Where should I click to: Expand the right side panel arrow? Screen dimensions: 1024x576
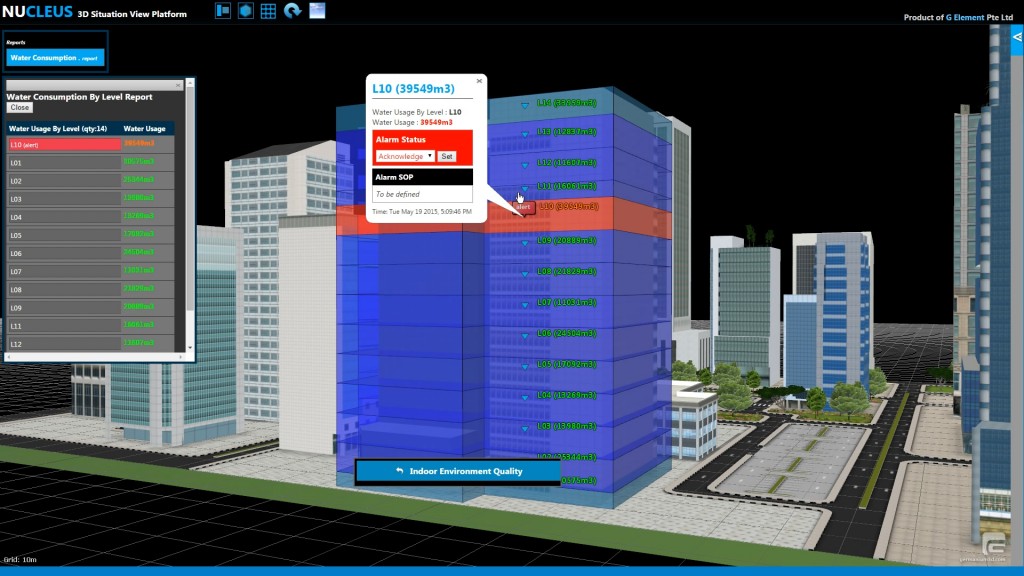pyautogui.click(x=1017, y=37)
